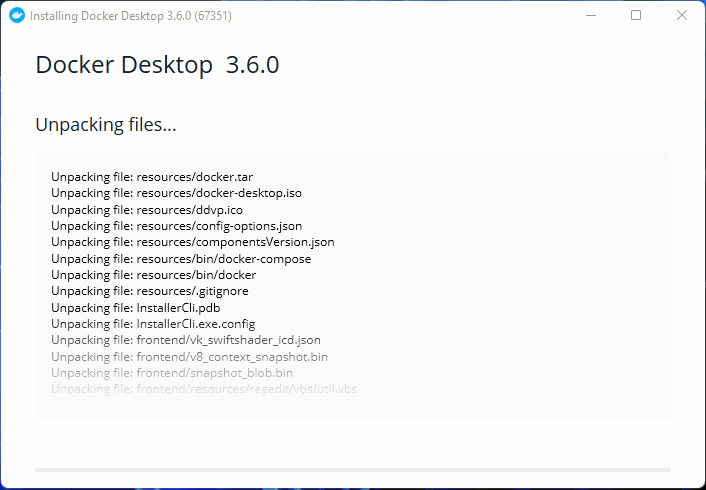Select the log line "resources/config-options.json"
The image size is (706, 490).
(176, 226)
